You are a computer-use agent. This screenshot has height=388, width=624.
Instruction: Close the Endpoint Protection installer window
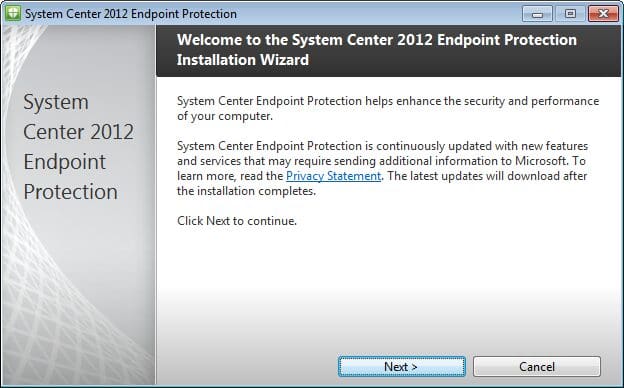coord(603,14)
